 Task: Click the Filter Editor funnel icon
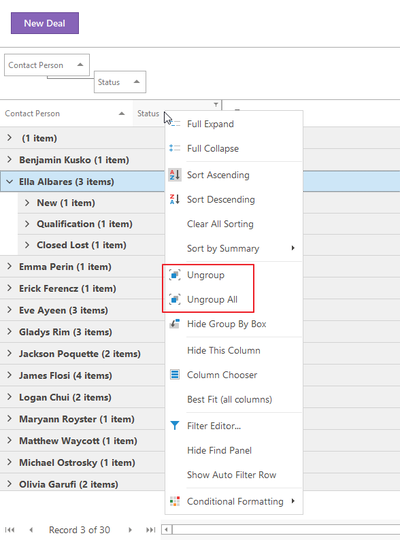[x=175, y=426]
